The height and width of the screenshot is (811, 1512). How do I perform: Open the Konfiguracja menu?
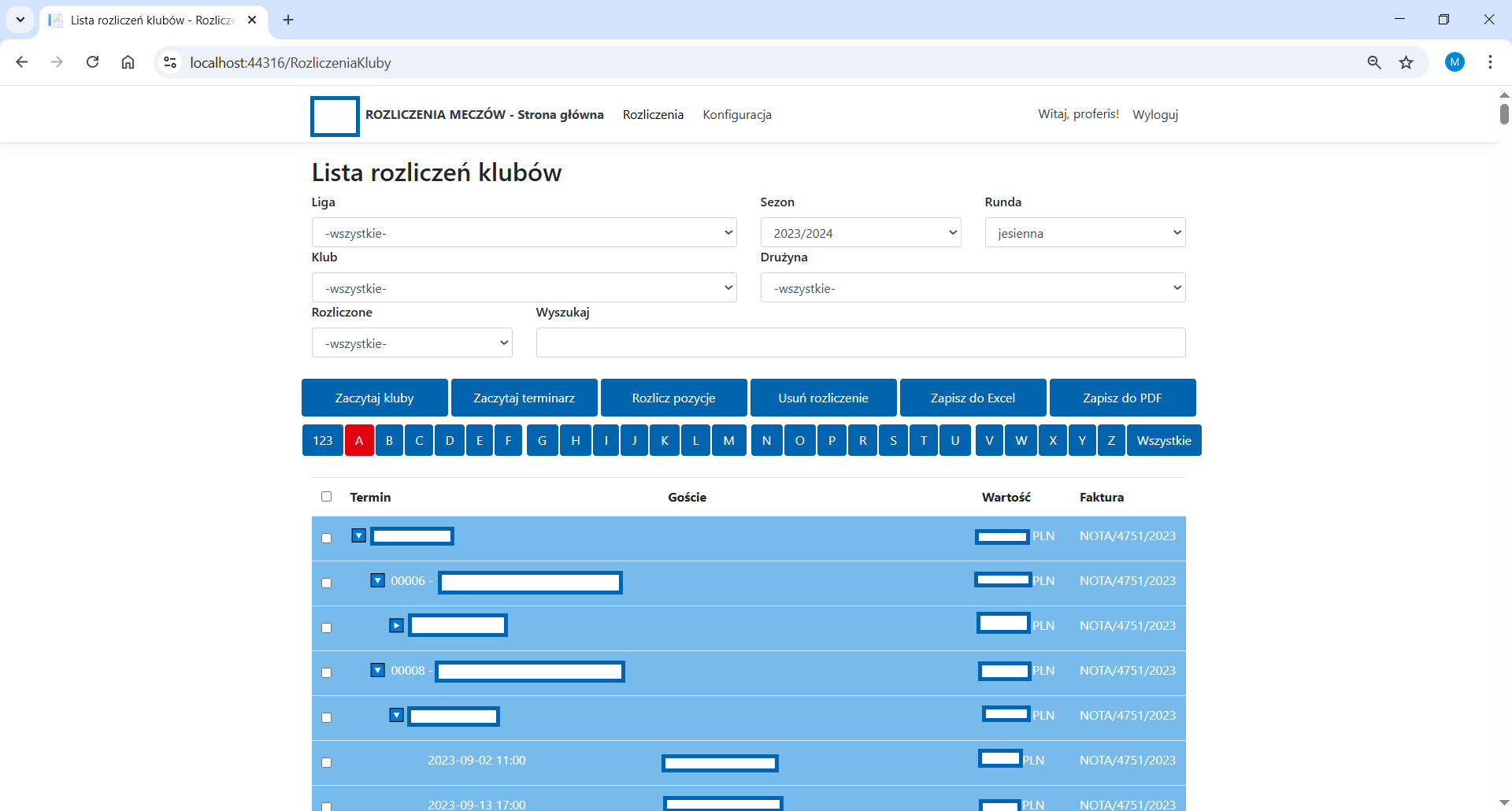[x=737, y=115]
